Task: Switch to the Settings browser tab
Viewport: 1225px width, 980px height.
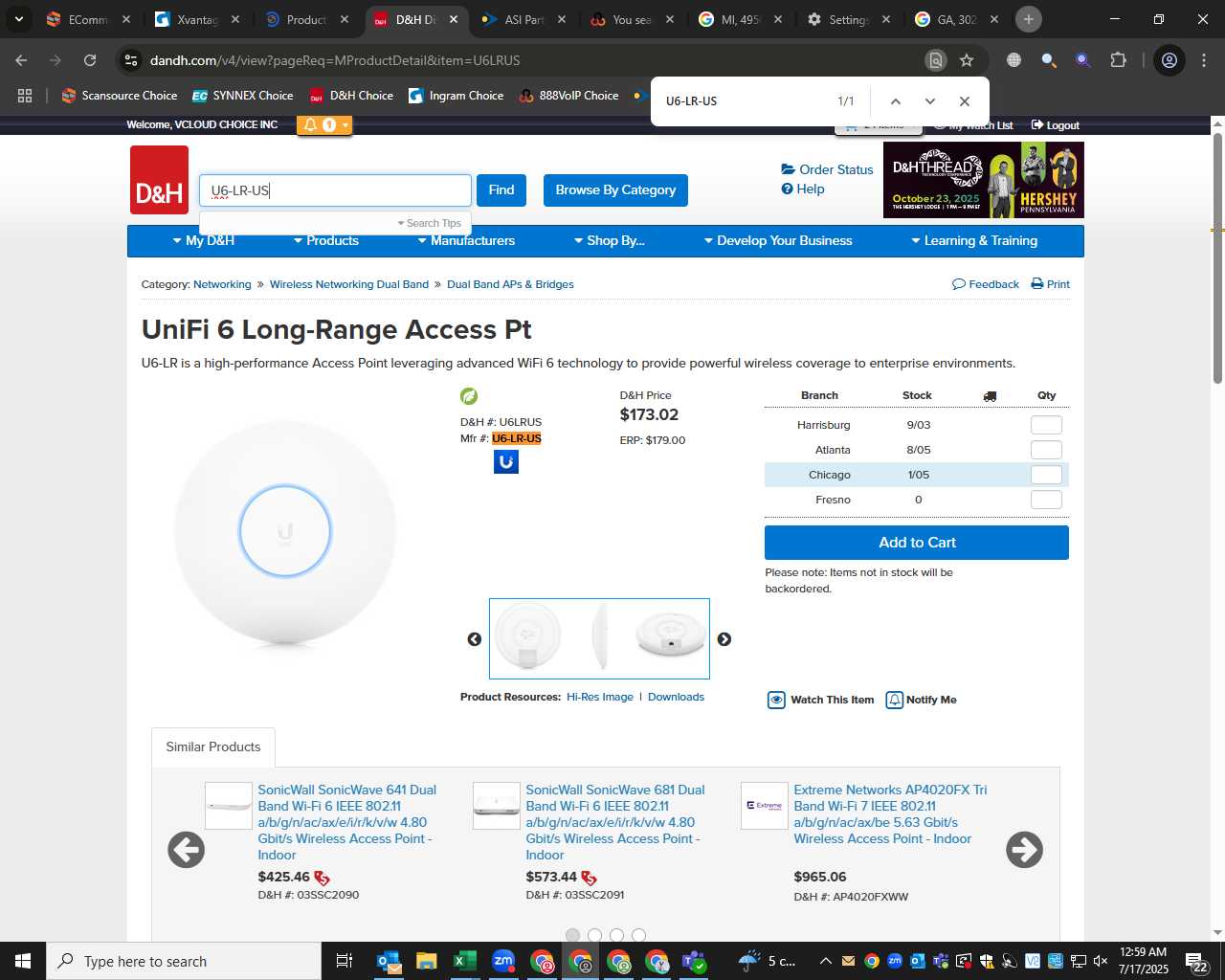Action: [848, 19]
